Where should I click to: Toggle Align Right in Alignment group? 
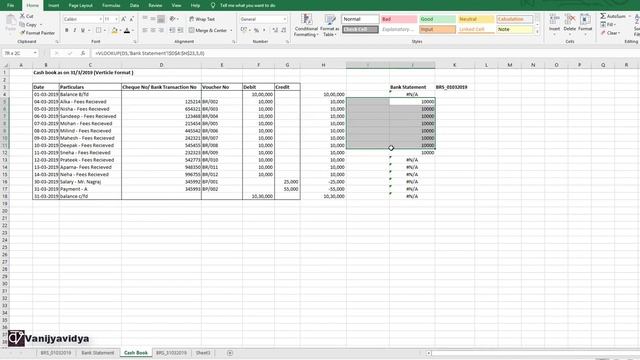pos(161,30)
